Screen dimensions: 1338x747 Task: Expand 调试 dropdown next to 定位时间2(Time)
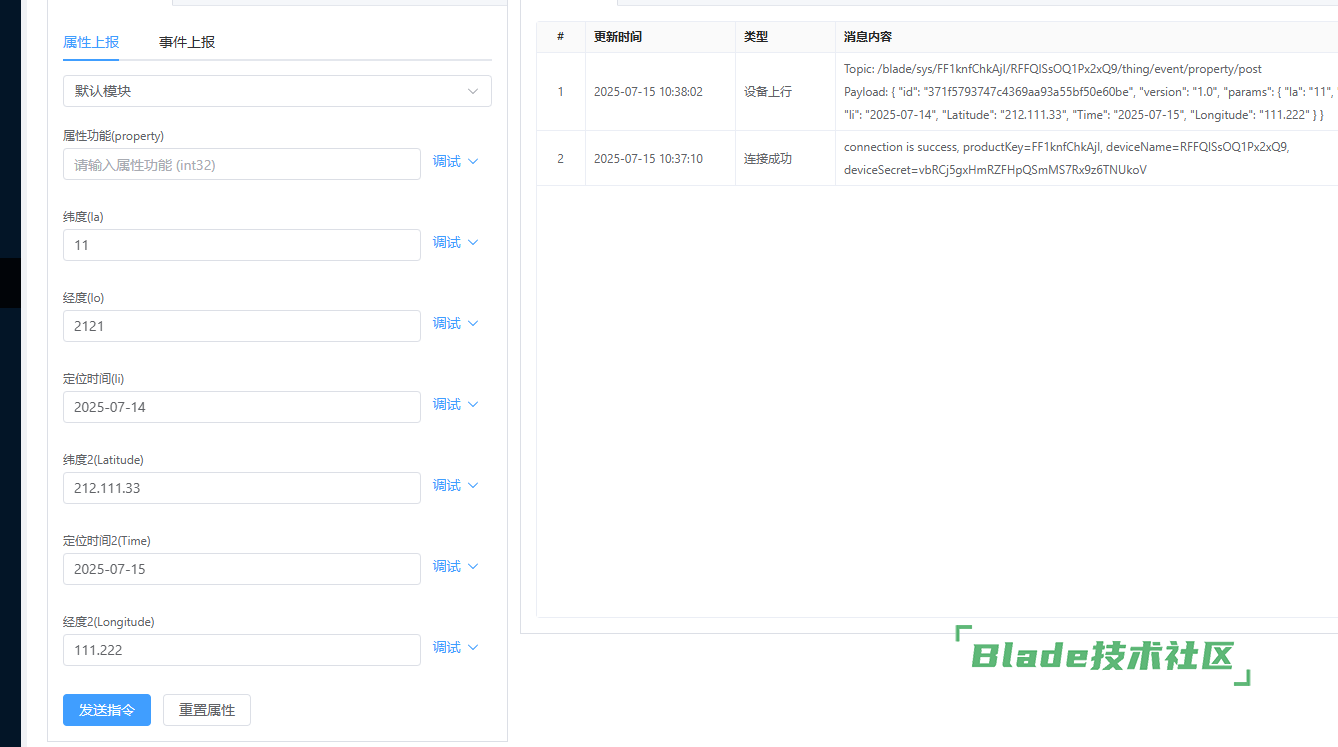coord(456,567)
